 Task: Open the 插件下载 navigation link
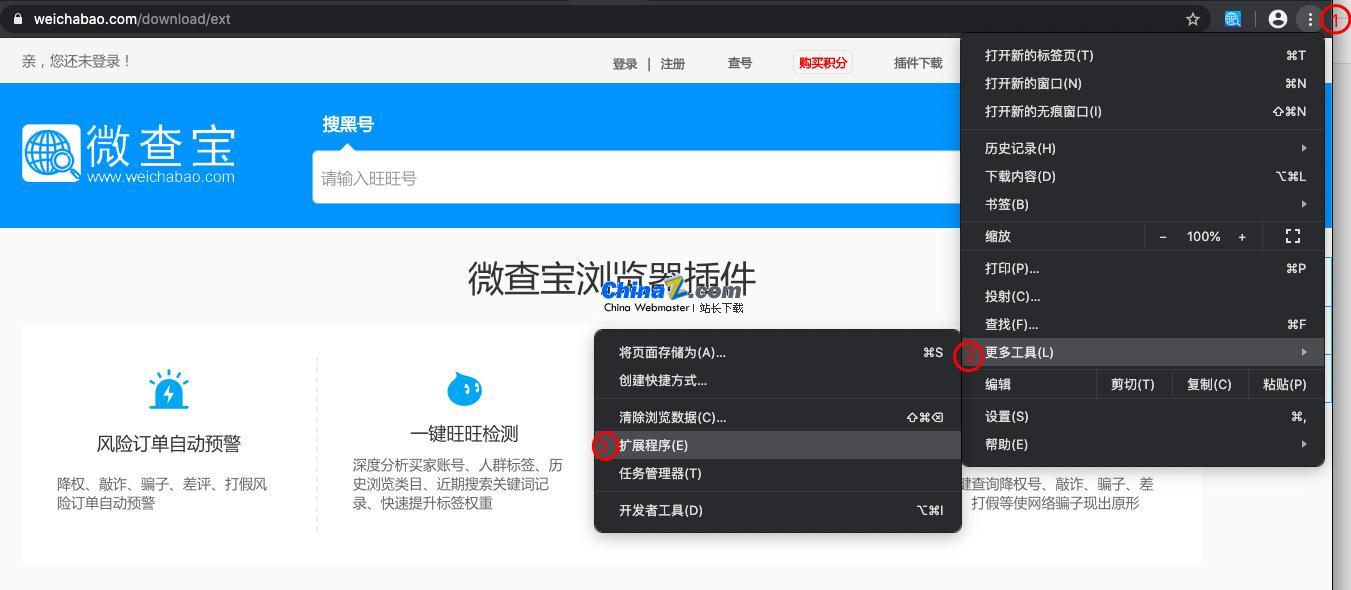pos(918,63)
